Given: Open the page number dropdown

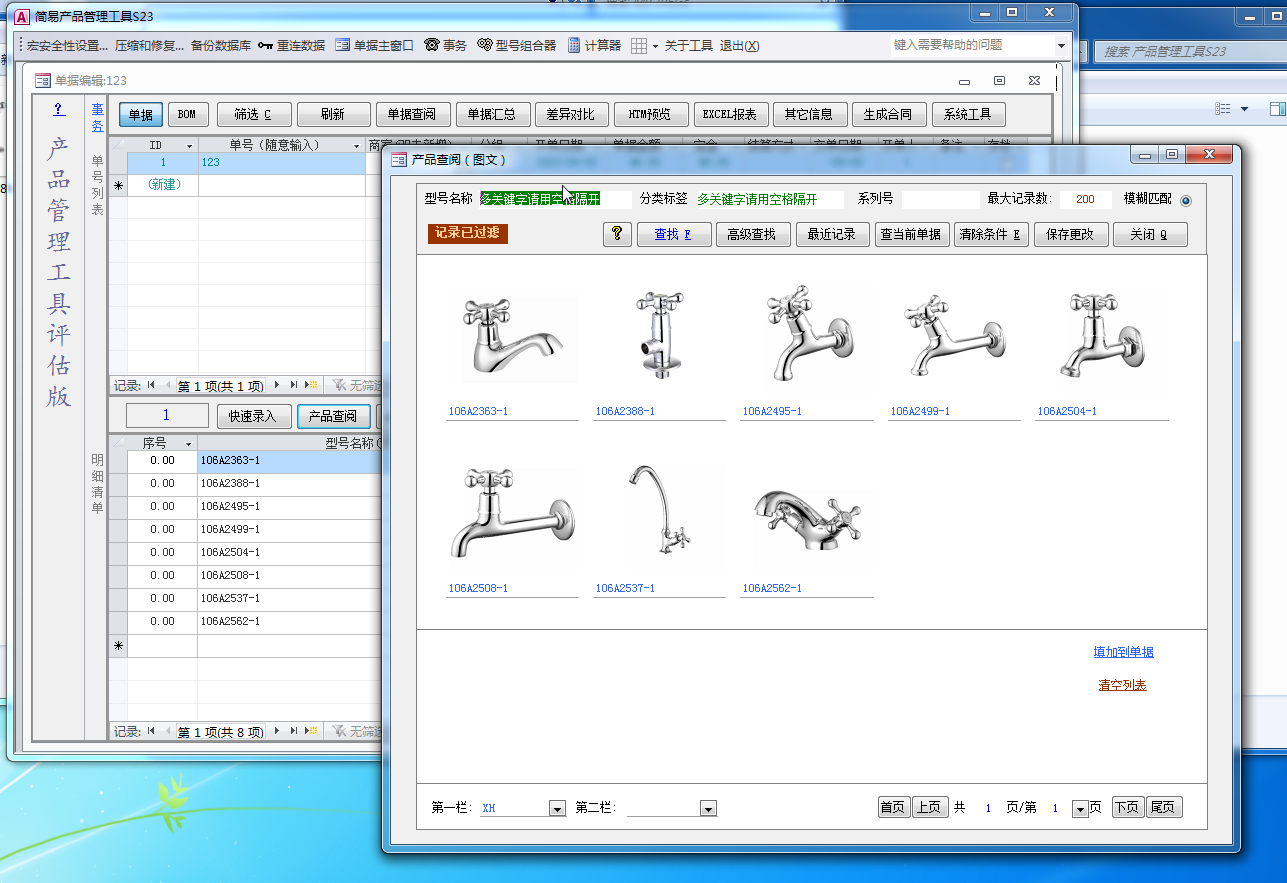Looking at the screenshot, I should (1079, 808).
